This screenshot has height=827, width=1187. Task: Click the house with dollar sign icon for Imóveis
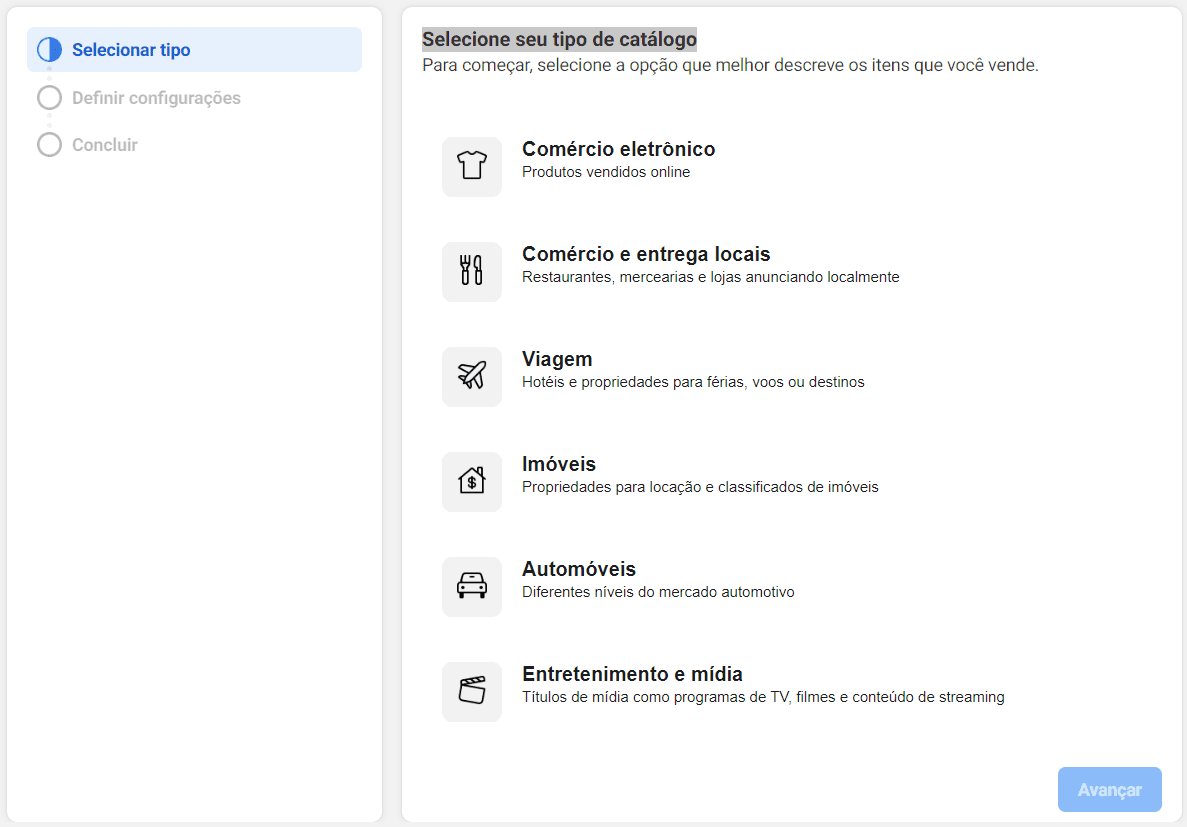[x=471, y=481]
